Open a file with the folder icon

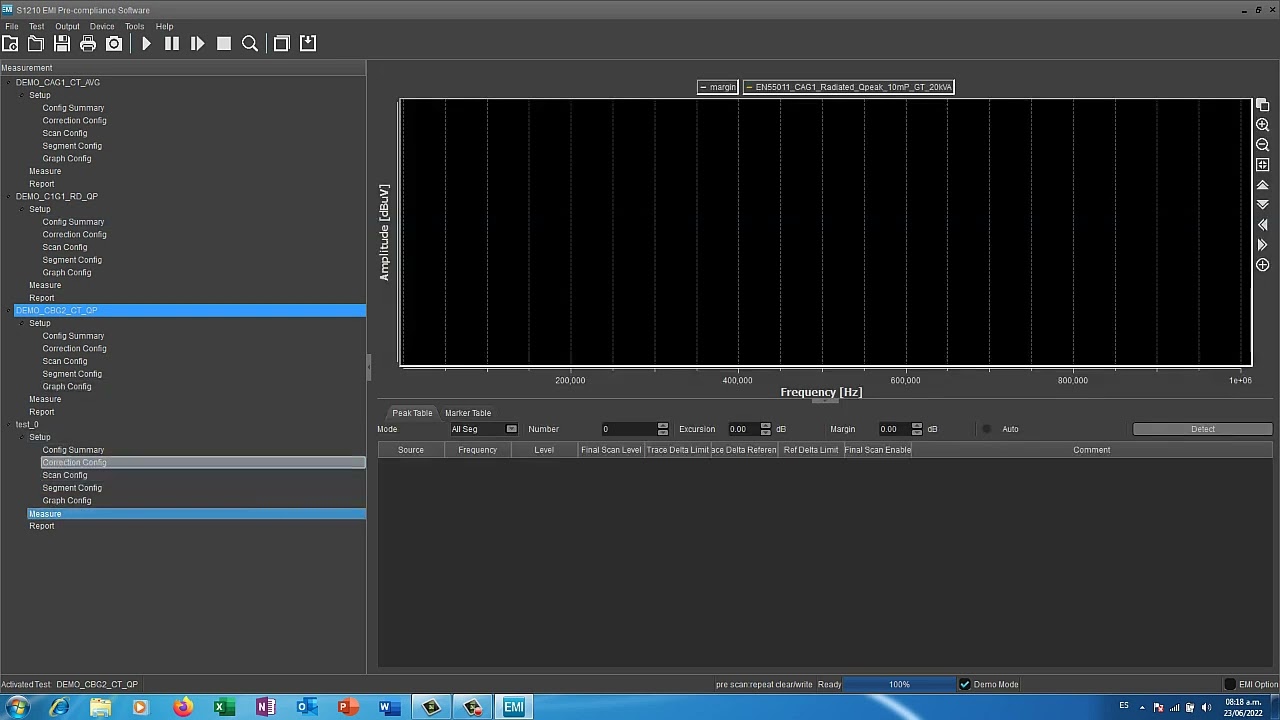(x=36, y=43)
